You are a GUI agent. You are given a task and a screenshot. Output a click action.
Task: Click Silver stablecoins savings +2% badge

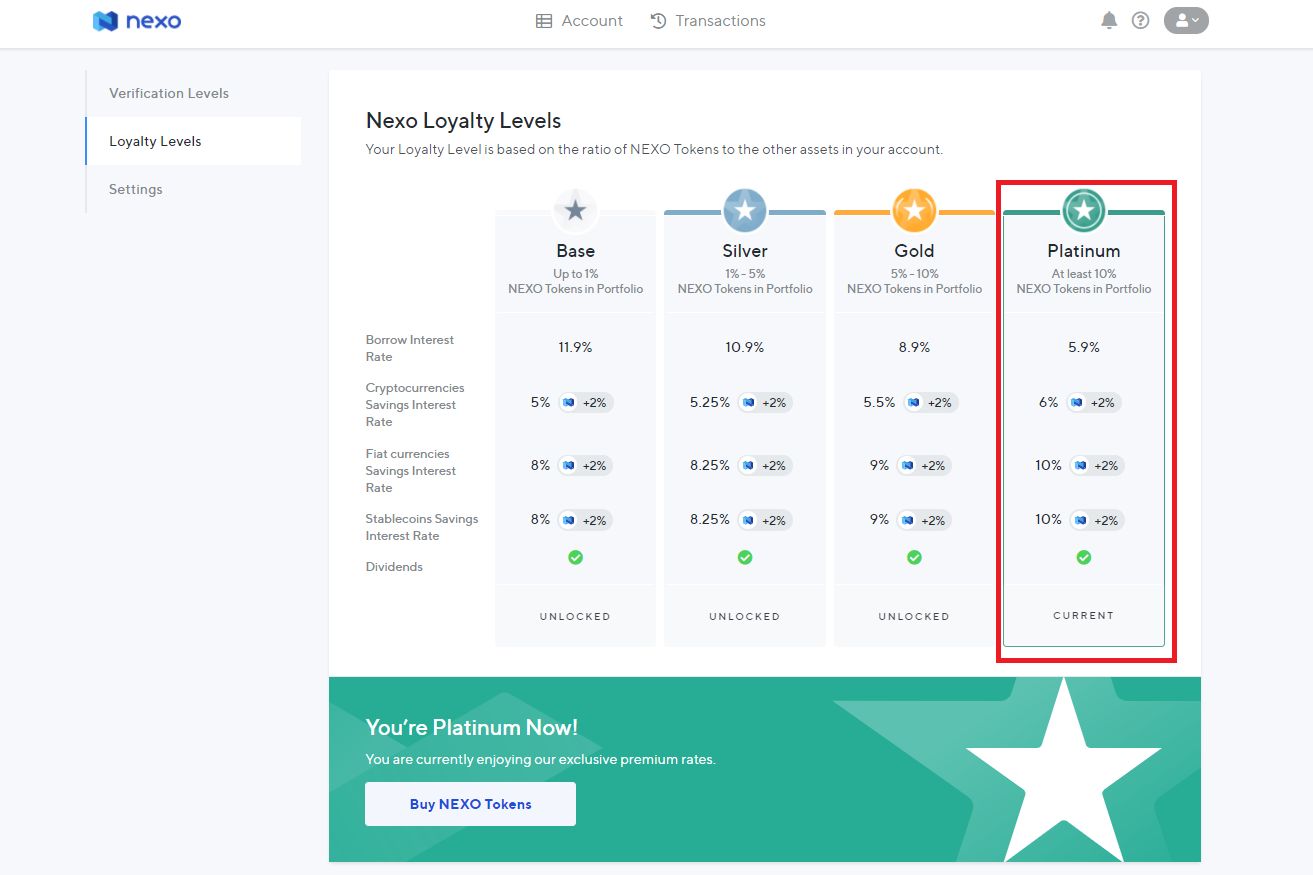765,521
